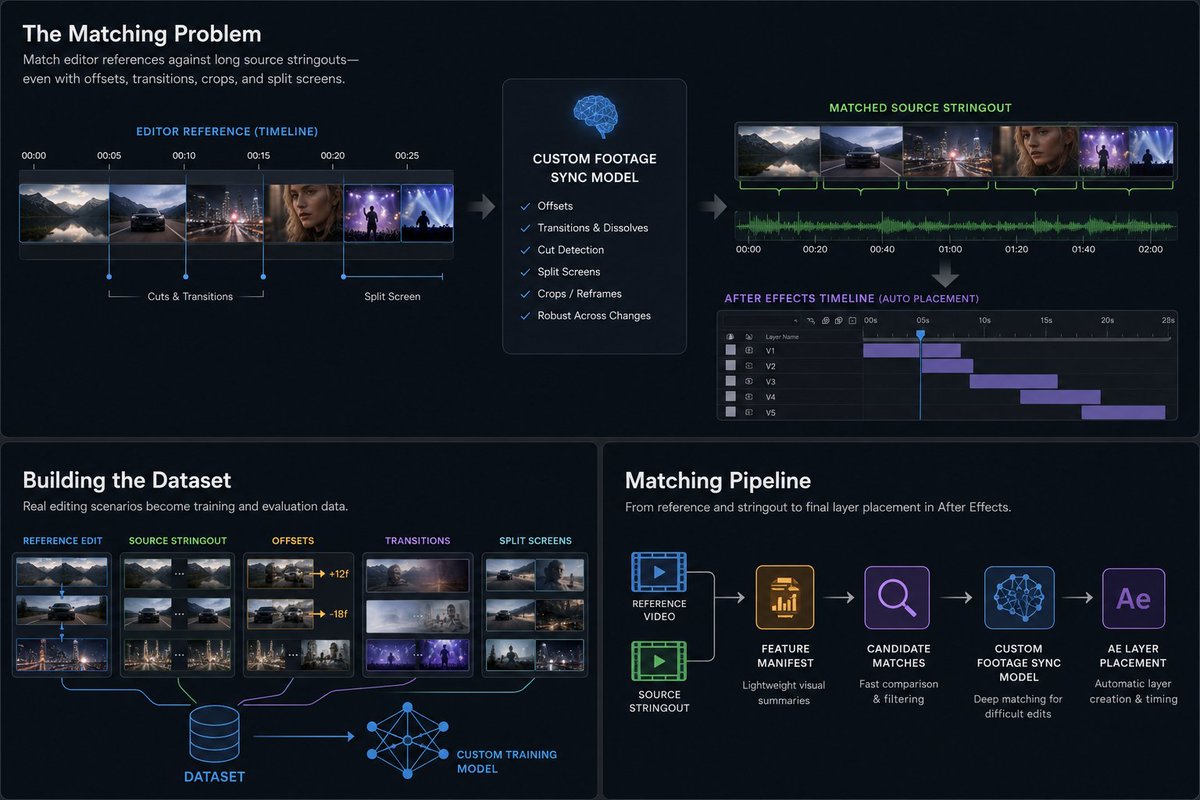Click the REFERENCE EDIT column heading
The image size is (1200, 800).
(63, 541)
